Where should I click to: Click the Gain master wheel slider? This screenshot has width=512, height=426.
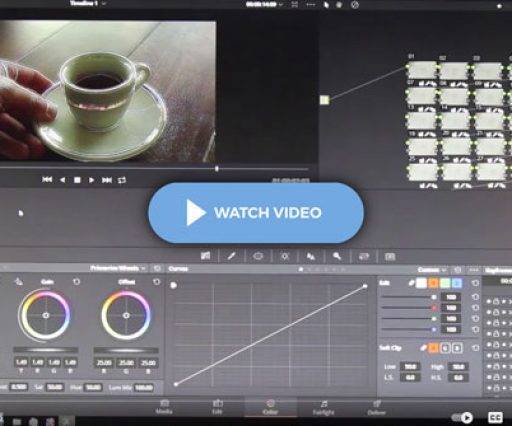pos(46,350)
